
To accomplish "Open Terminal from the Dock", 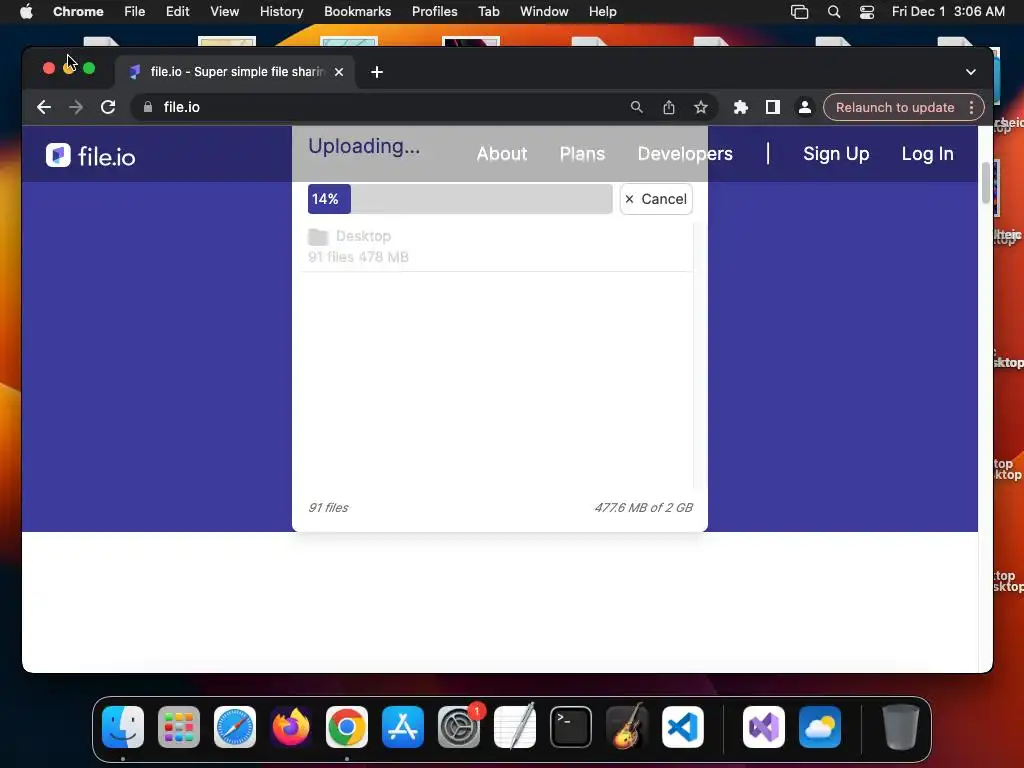I will (x=571, y=727).
